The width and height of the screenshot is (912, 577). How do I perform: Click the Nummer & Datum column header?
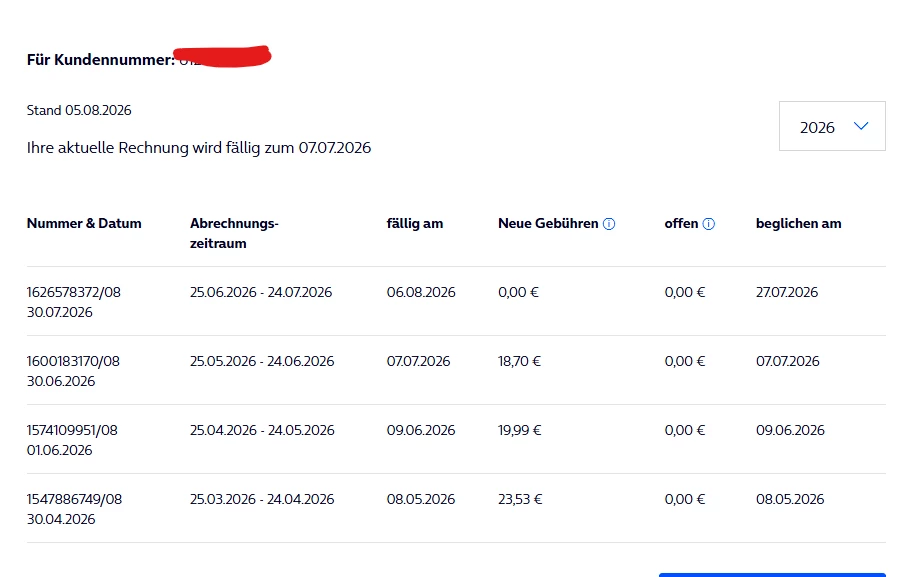click(84, 223)
